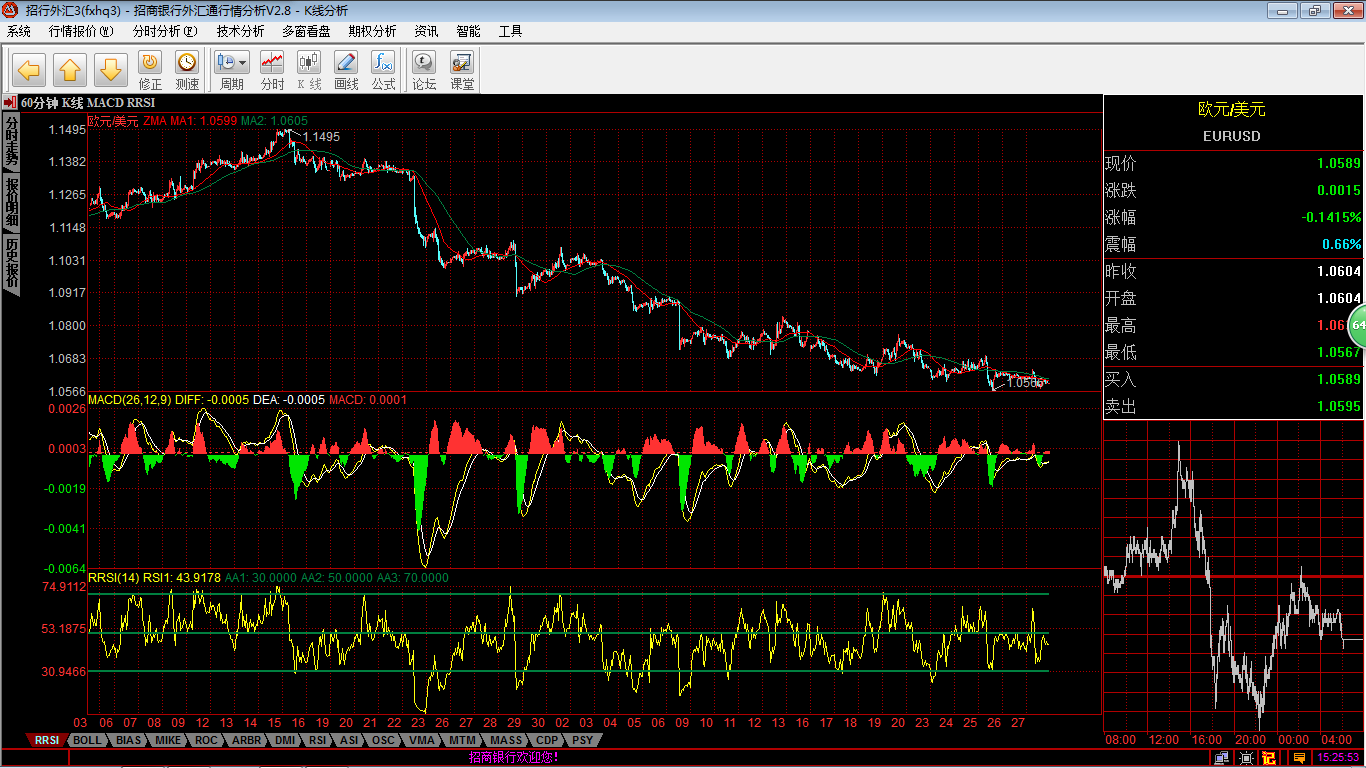
Task: Click the network connection status icon
Action: tap(1221, 758)
